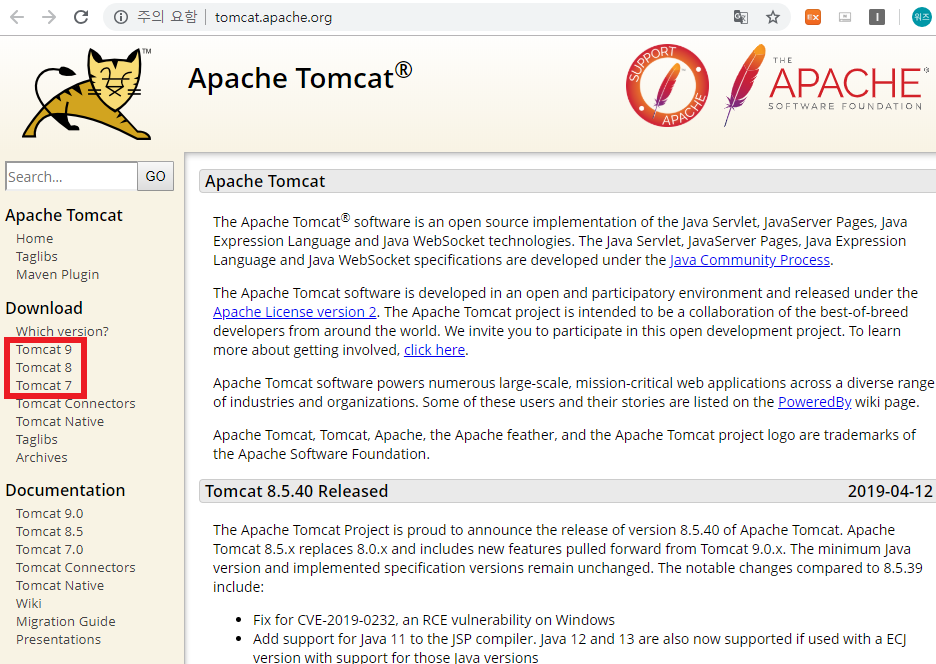This screenshot has width=936, height=664.
Task: Open Tomcat 7 download link
Action: (44, 385)
